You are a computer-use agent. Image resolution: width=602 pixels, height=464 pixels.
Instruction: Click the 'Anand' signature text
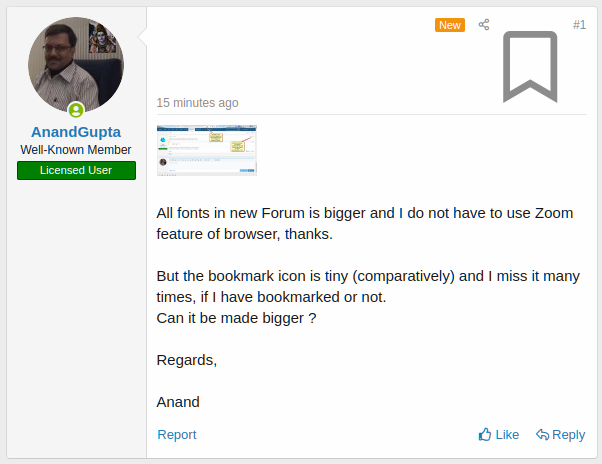179,402
